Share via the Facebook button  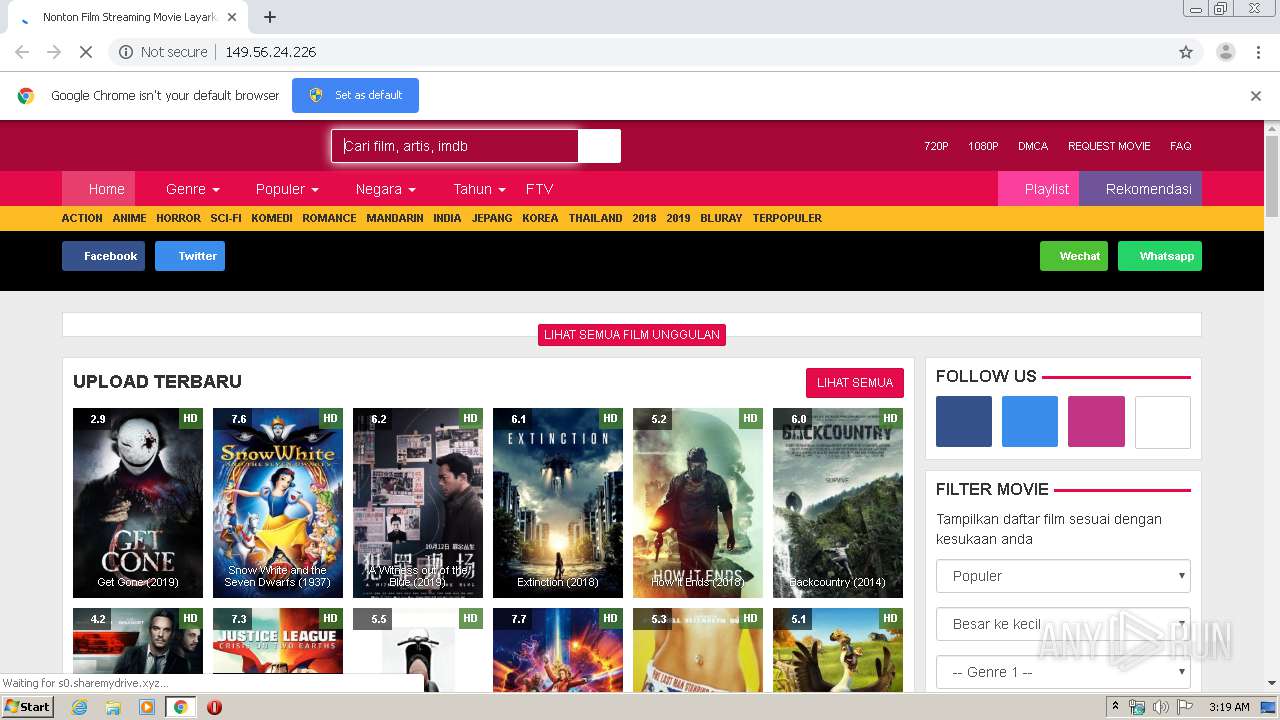[103, 256]
